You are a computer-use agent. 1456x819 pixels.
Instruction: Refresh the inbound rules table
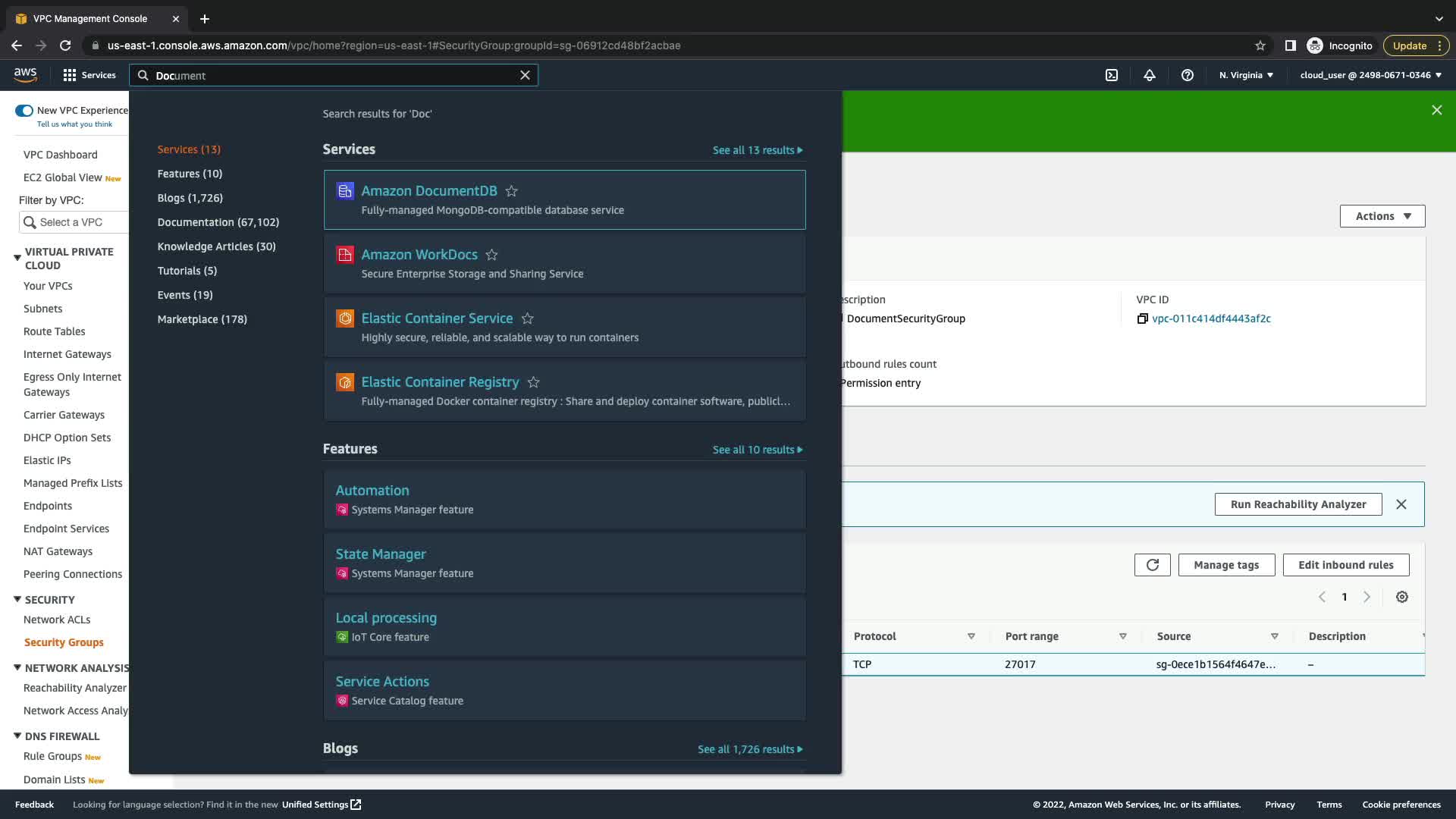(1152, 565)
